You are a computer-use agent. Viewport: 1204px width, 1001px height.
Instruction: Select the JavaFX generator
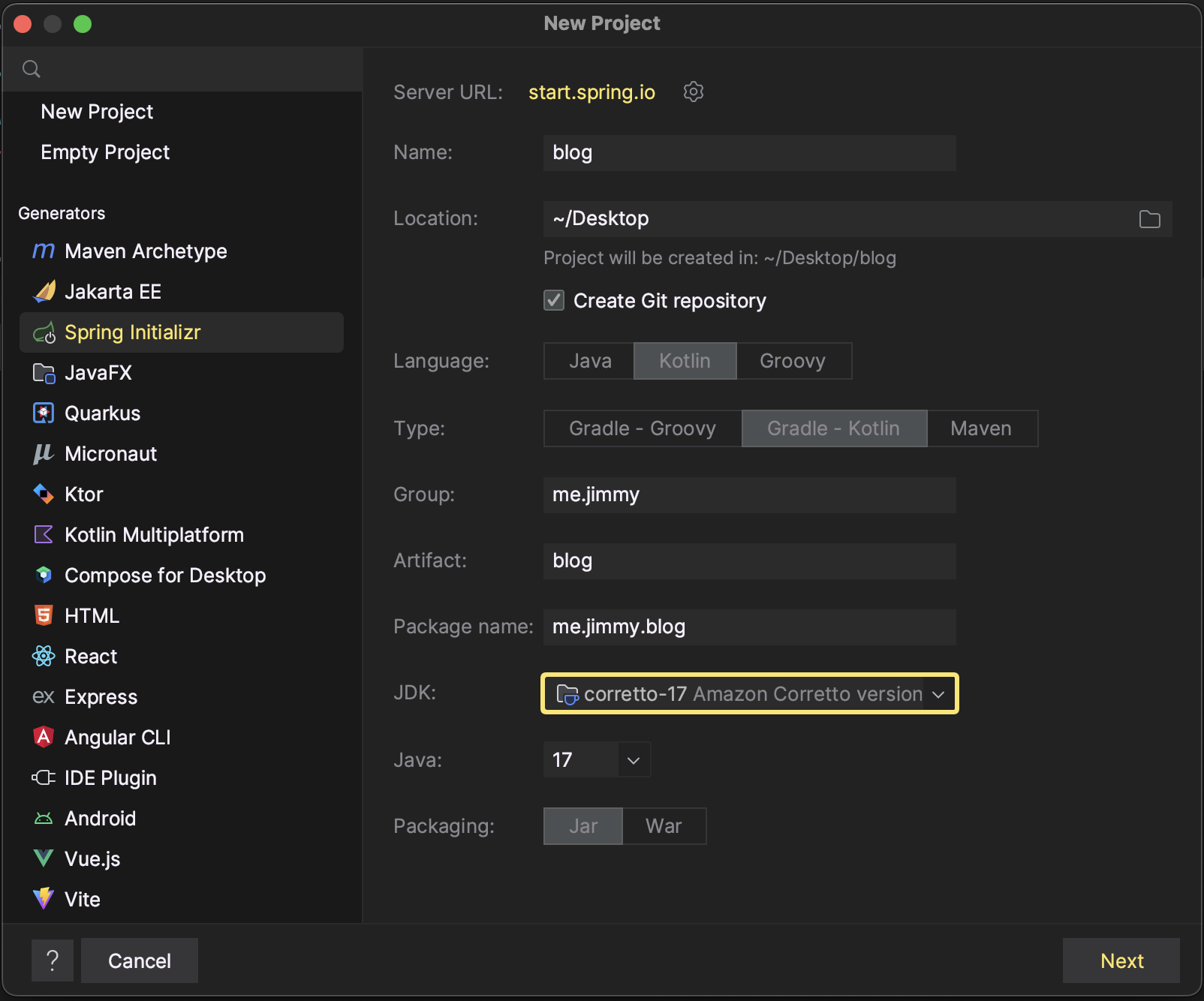[x=182, y=373]
